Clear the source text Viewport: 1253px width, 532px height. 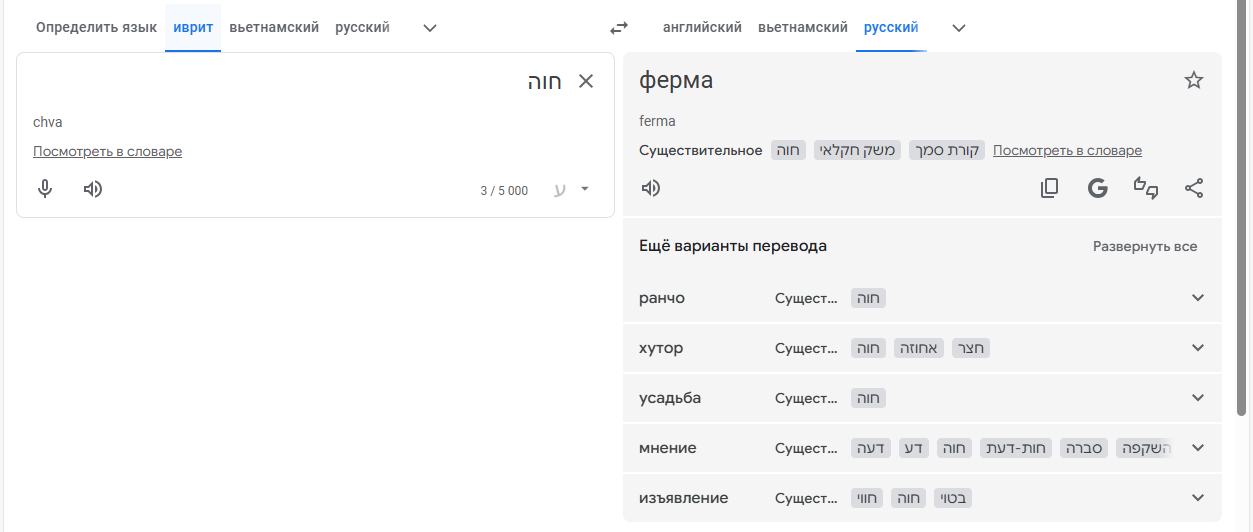(586, 82)
